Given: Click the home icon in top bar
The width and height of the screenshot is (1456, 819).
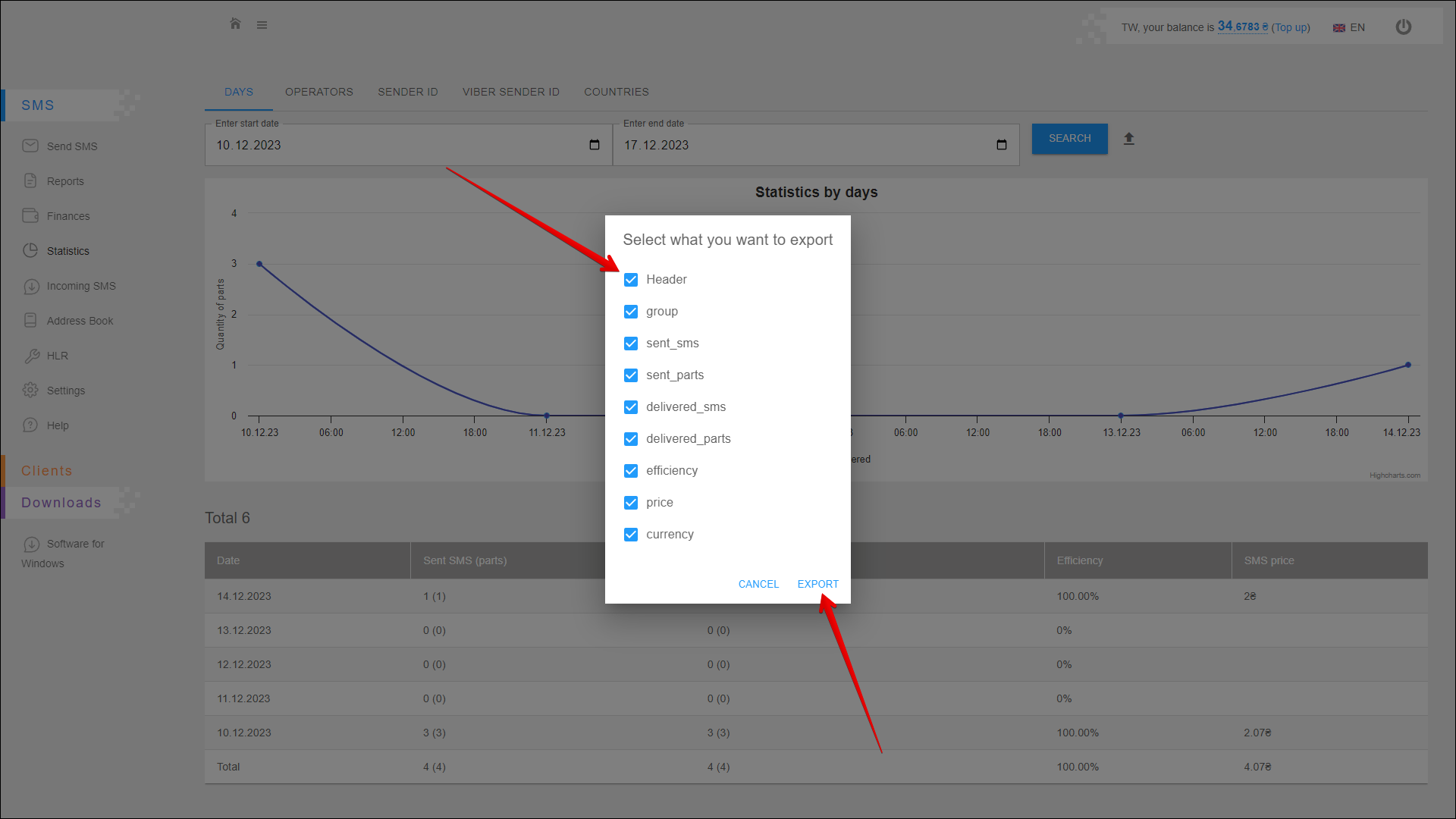Looking at the screenshot, I should point(235,24).
